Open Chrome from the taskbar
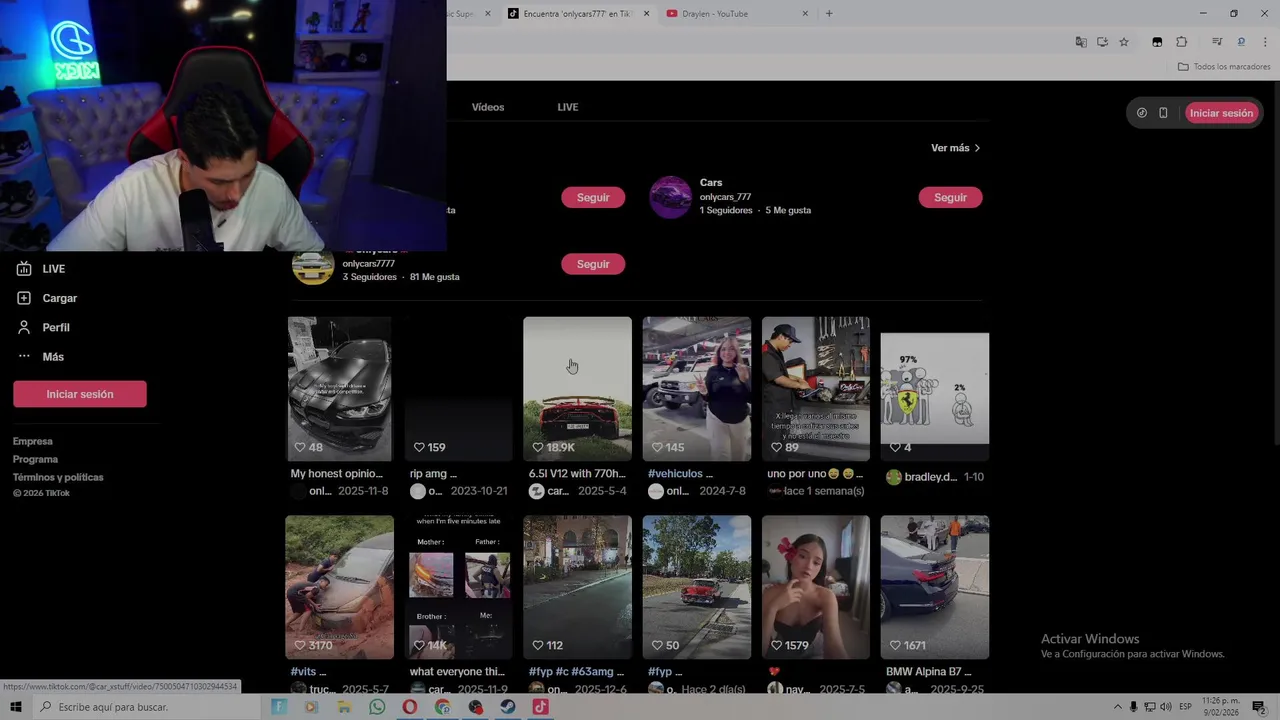This screenshot has height=720, width=1280. coord(443,707)
